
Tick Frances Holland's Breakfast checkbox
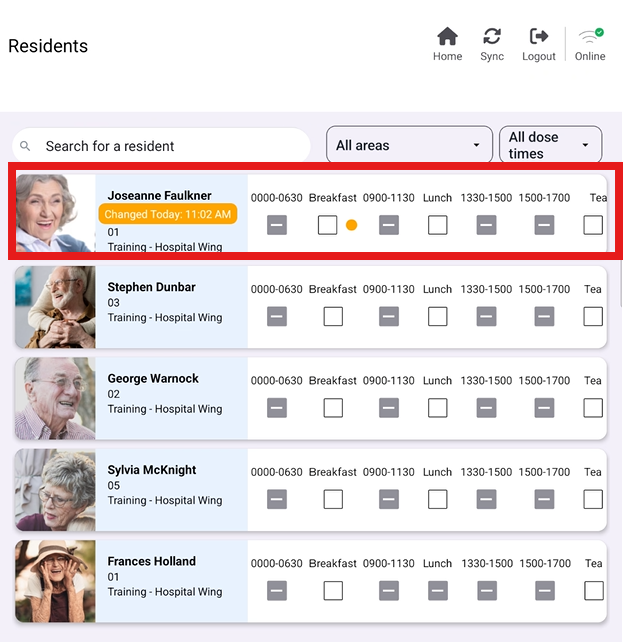[x=333, y=591]
